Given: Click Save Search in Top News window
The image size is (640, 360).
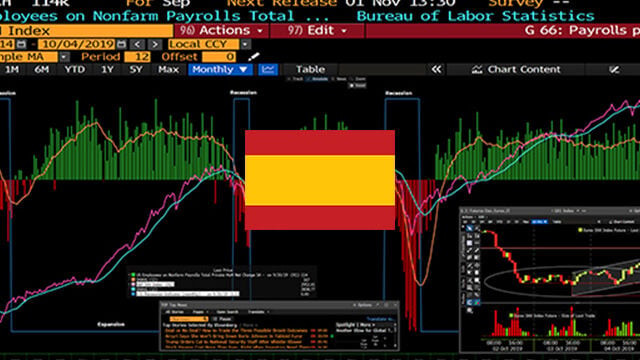Looking at the screenshot, I should [x=227, y=312].
